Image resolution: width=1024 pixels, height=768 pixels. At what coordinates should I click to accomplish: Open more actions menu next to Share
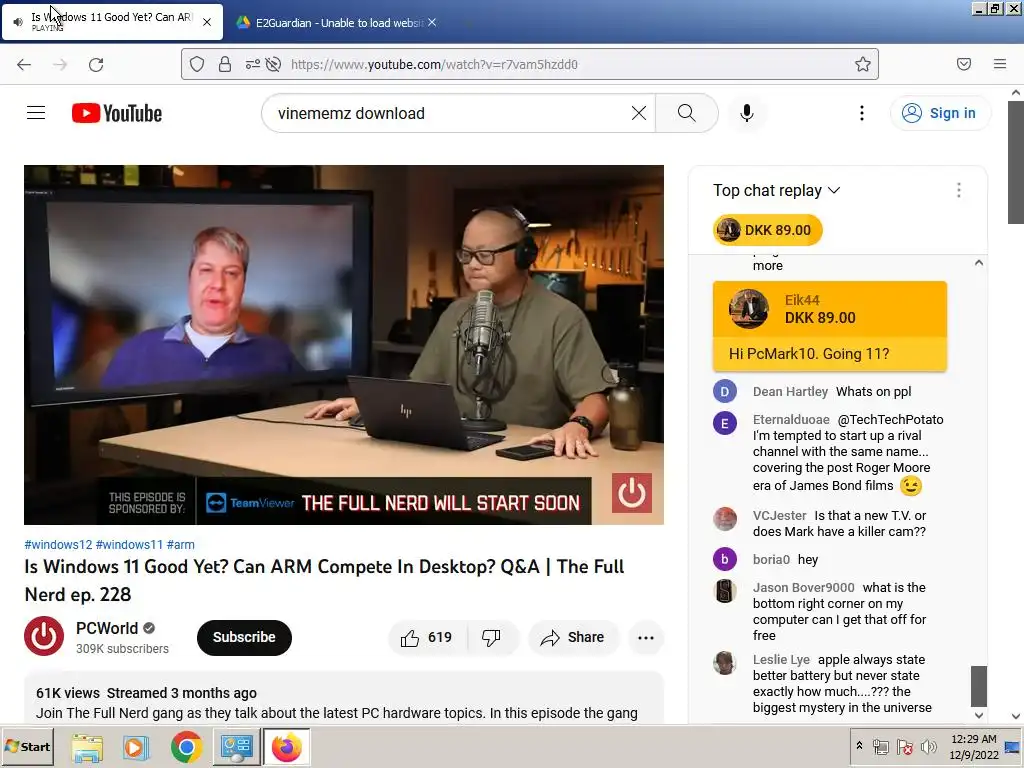pyautogui.click(x=645, y=637)
